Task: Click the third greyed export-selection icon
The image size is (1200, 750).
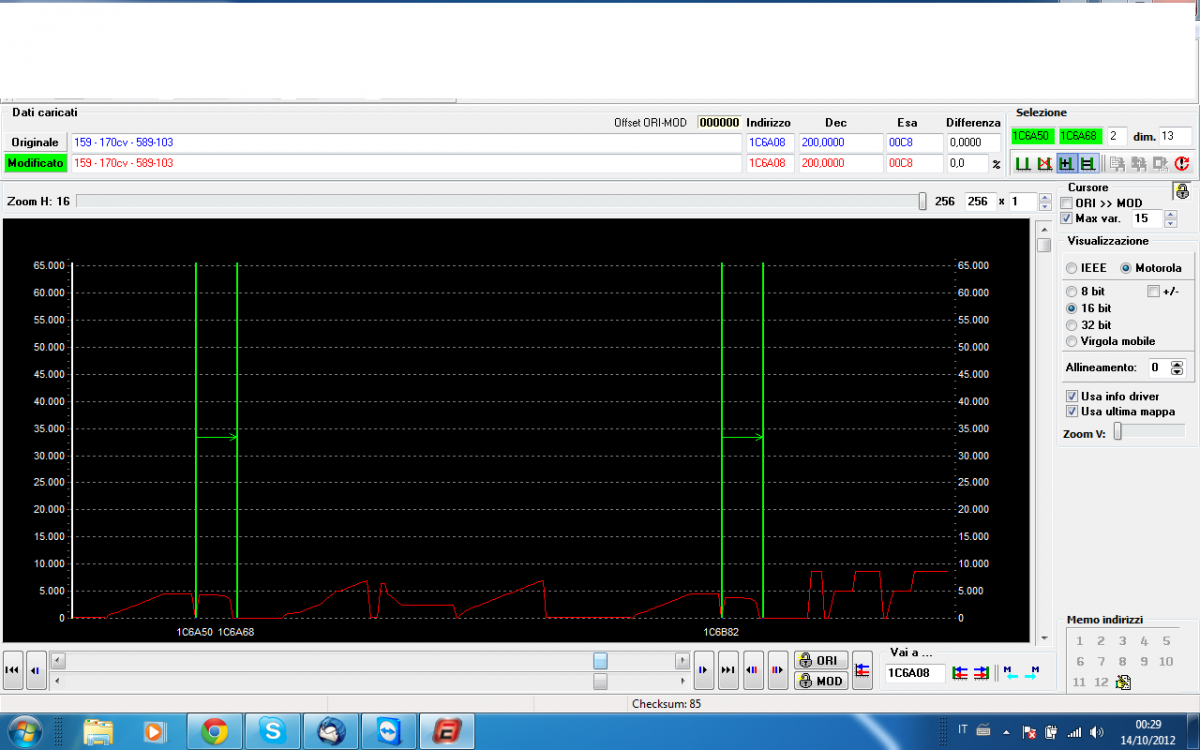Action: (x=1160, y=163)
